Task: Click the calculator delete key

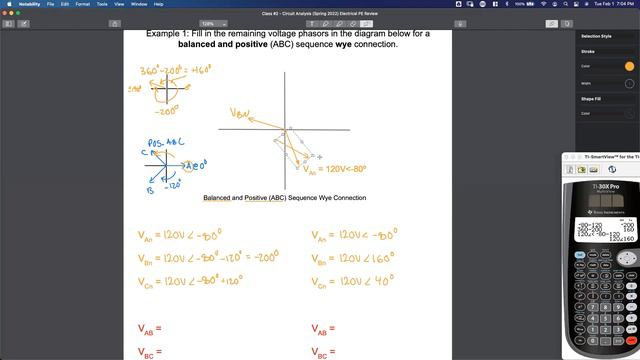Action: 605,255
